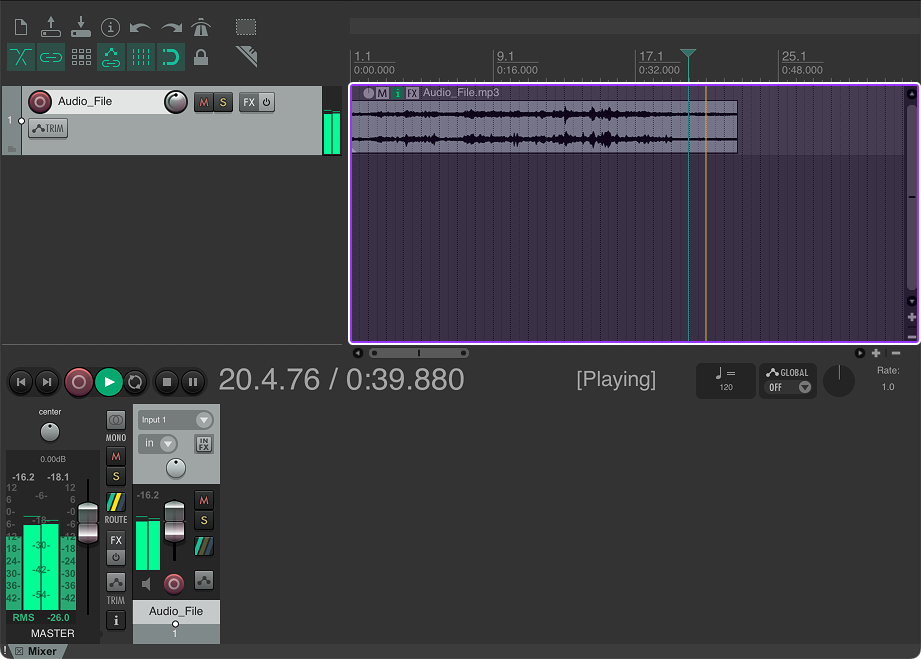Click master info i button

[116, 620]
